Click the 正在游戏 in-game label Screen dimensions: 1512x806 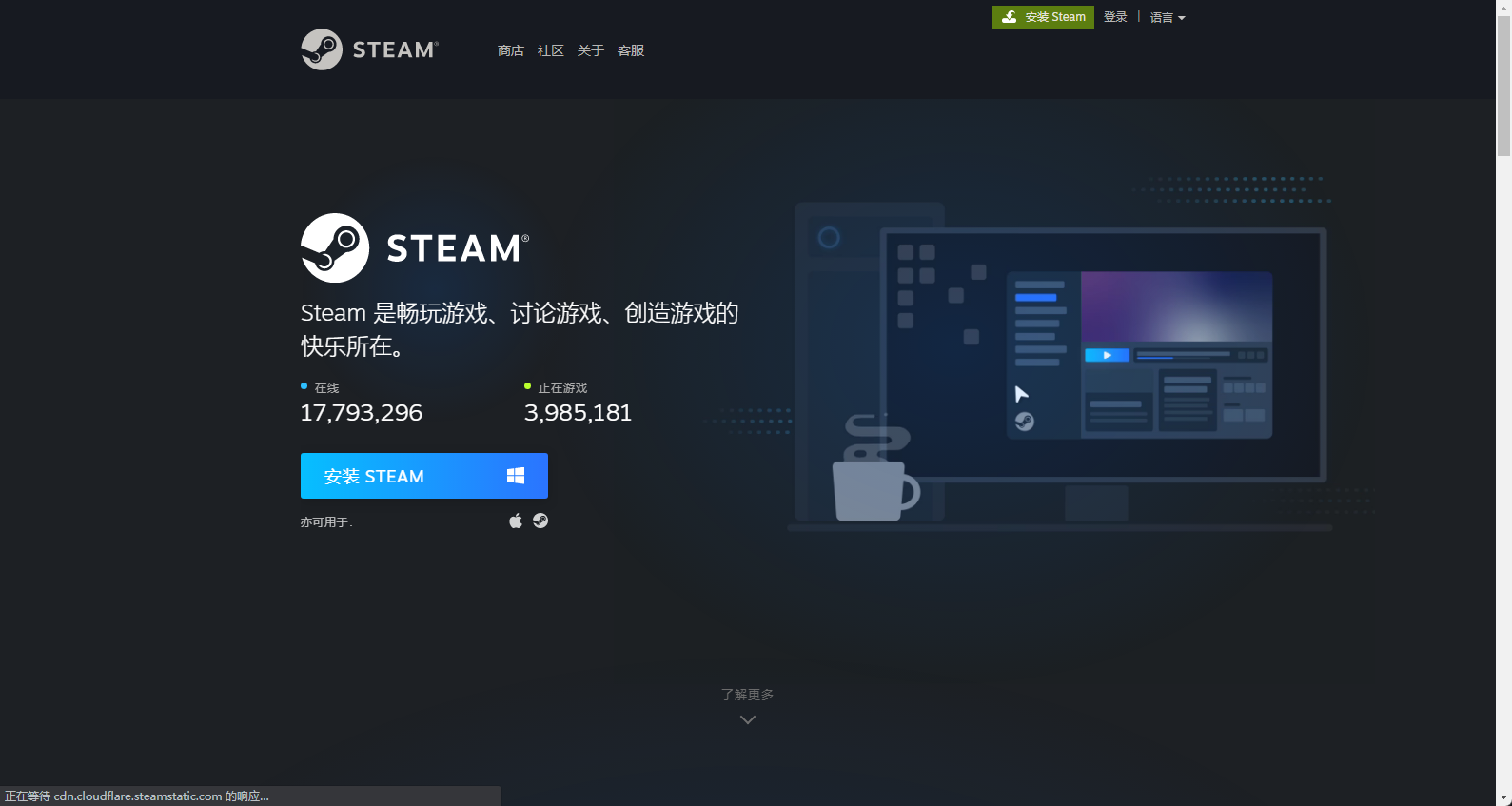[x=562, y=387]
